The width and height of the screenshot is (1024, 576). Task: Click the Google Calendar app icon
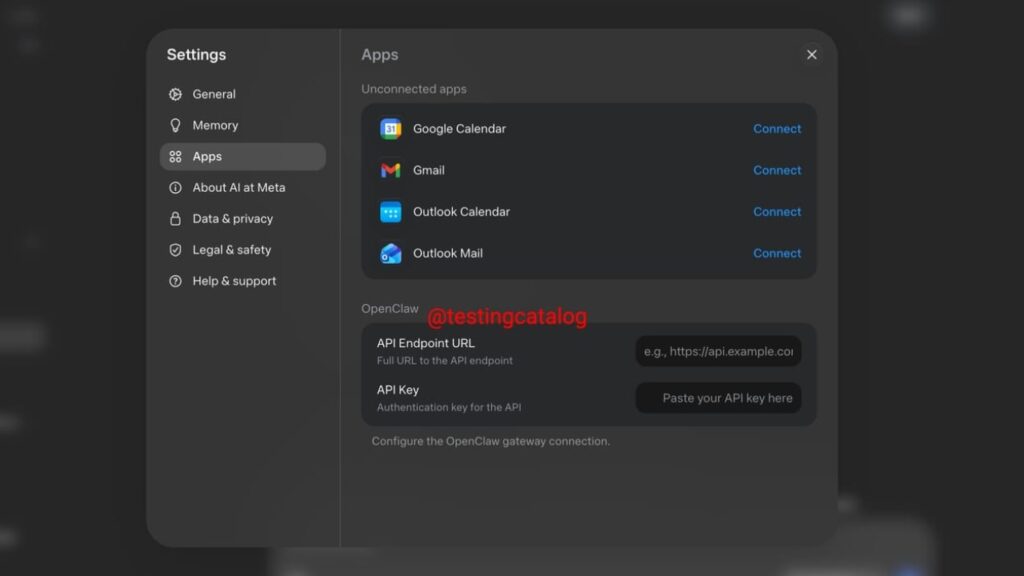tap(391, 128)
